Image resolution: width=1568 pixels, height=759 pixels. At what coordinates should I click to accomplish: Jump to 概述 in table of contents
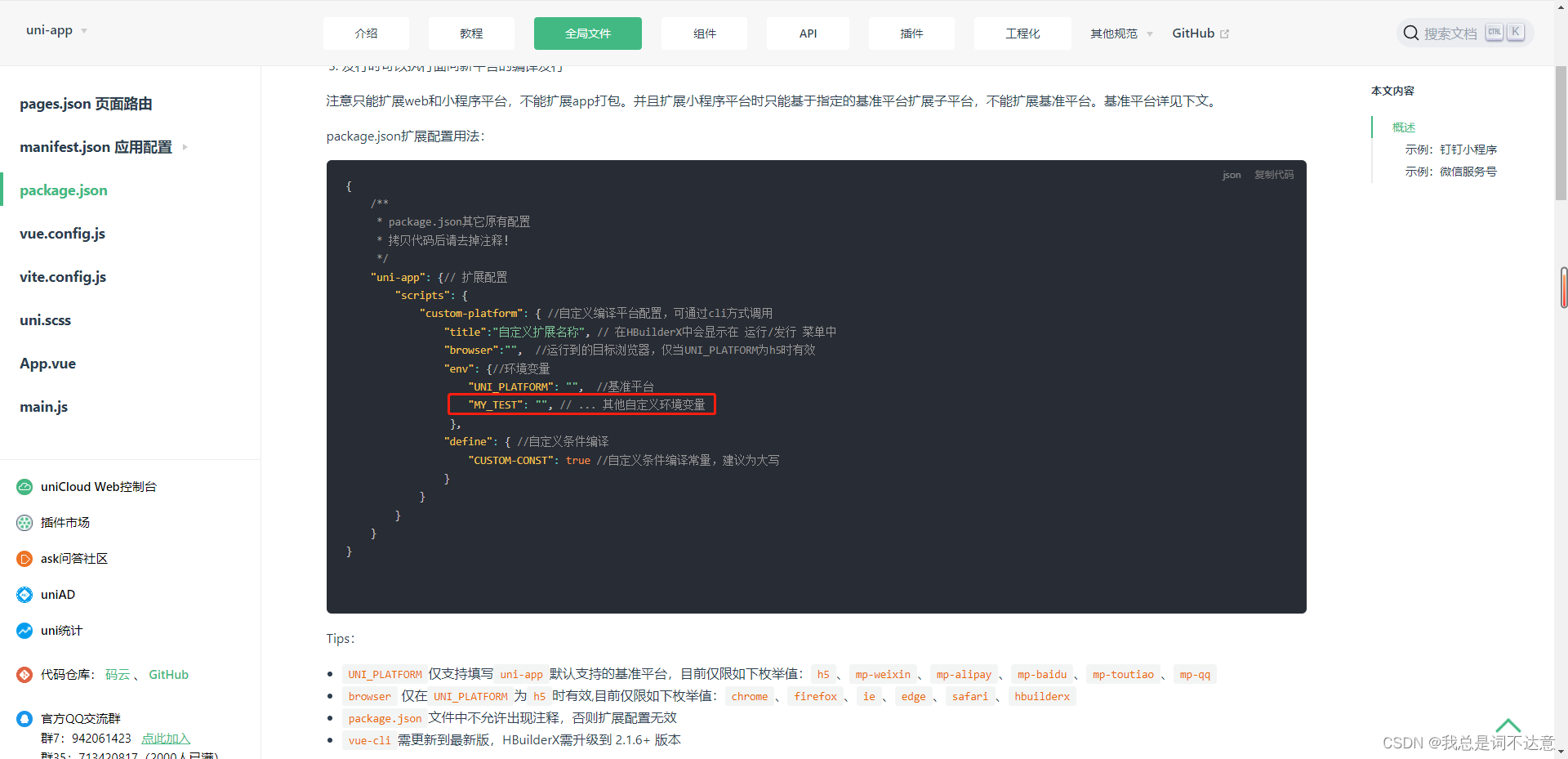click(x=1404, y=127)
